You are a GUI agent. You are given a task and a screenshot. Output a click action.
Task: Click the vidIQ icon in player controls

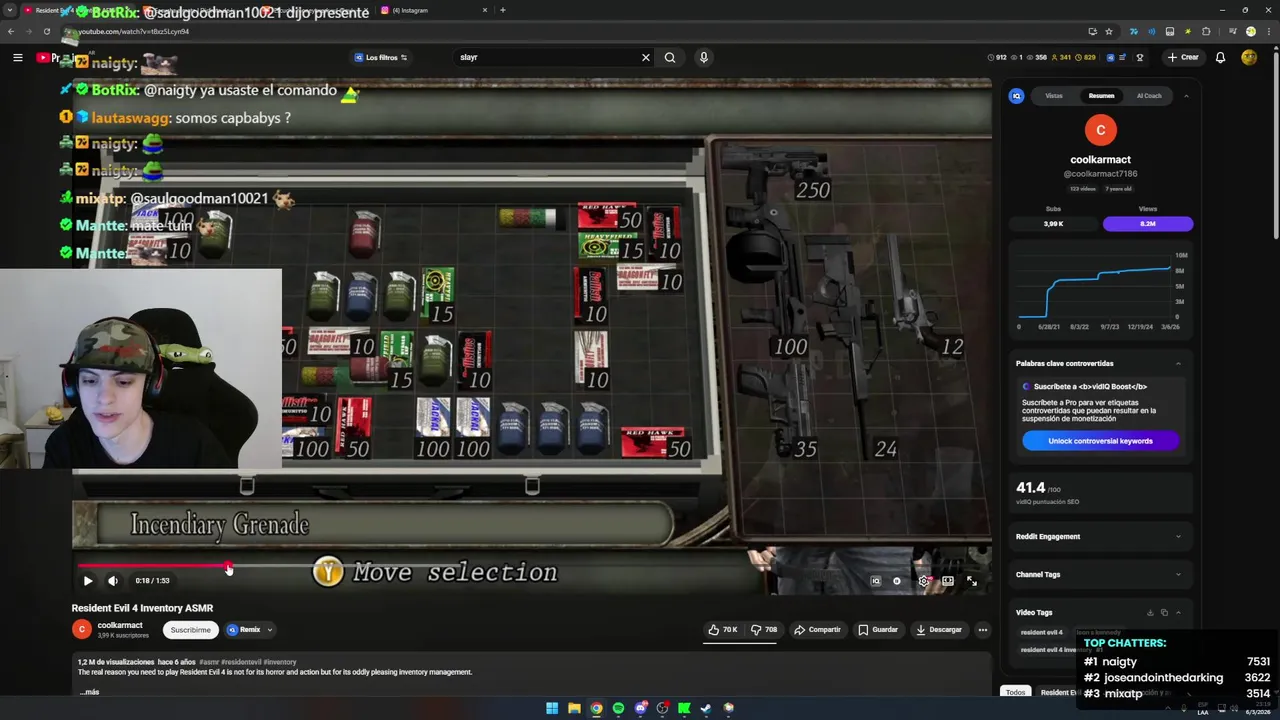click(875, 580)
